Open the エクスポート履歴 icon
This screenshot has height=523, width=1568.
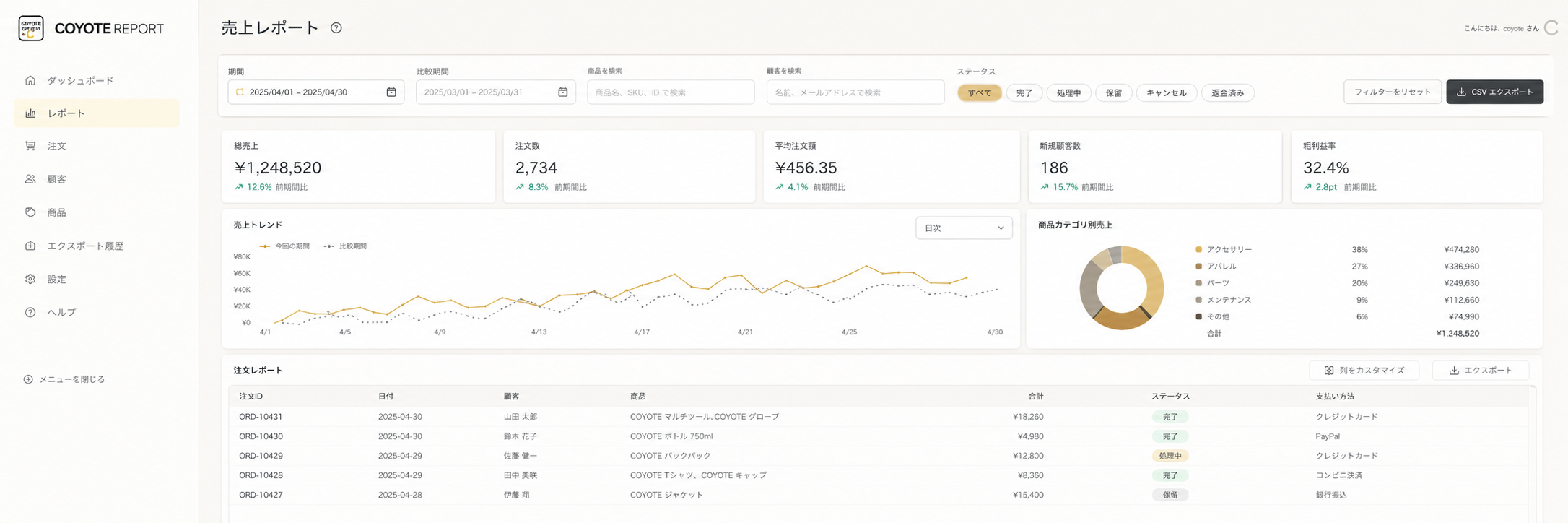(x=30, y=246)
